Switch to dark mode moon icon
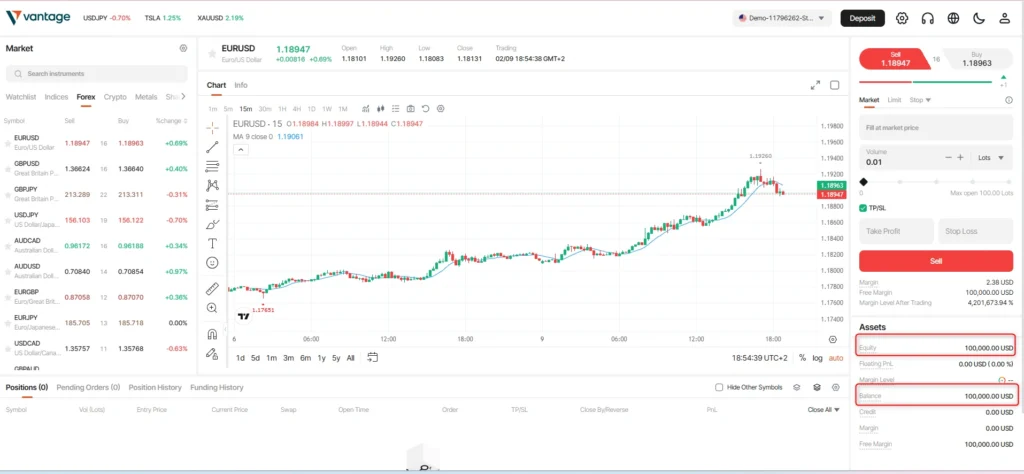The image size is (1024, 474). click(979, 18)
